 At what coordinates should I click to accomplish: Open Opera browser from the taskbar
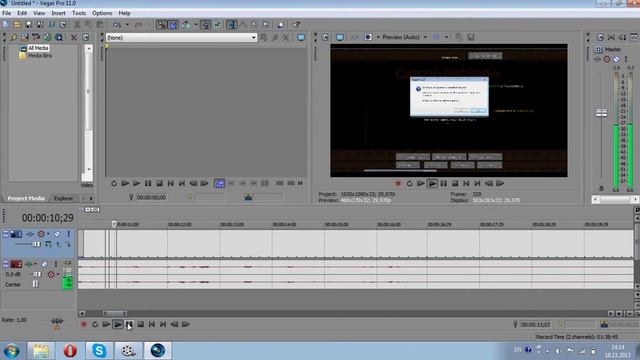[x=70, y=350]
